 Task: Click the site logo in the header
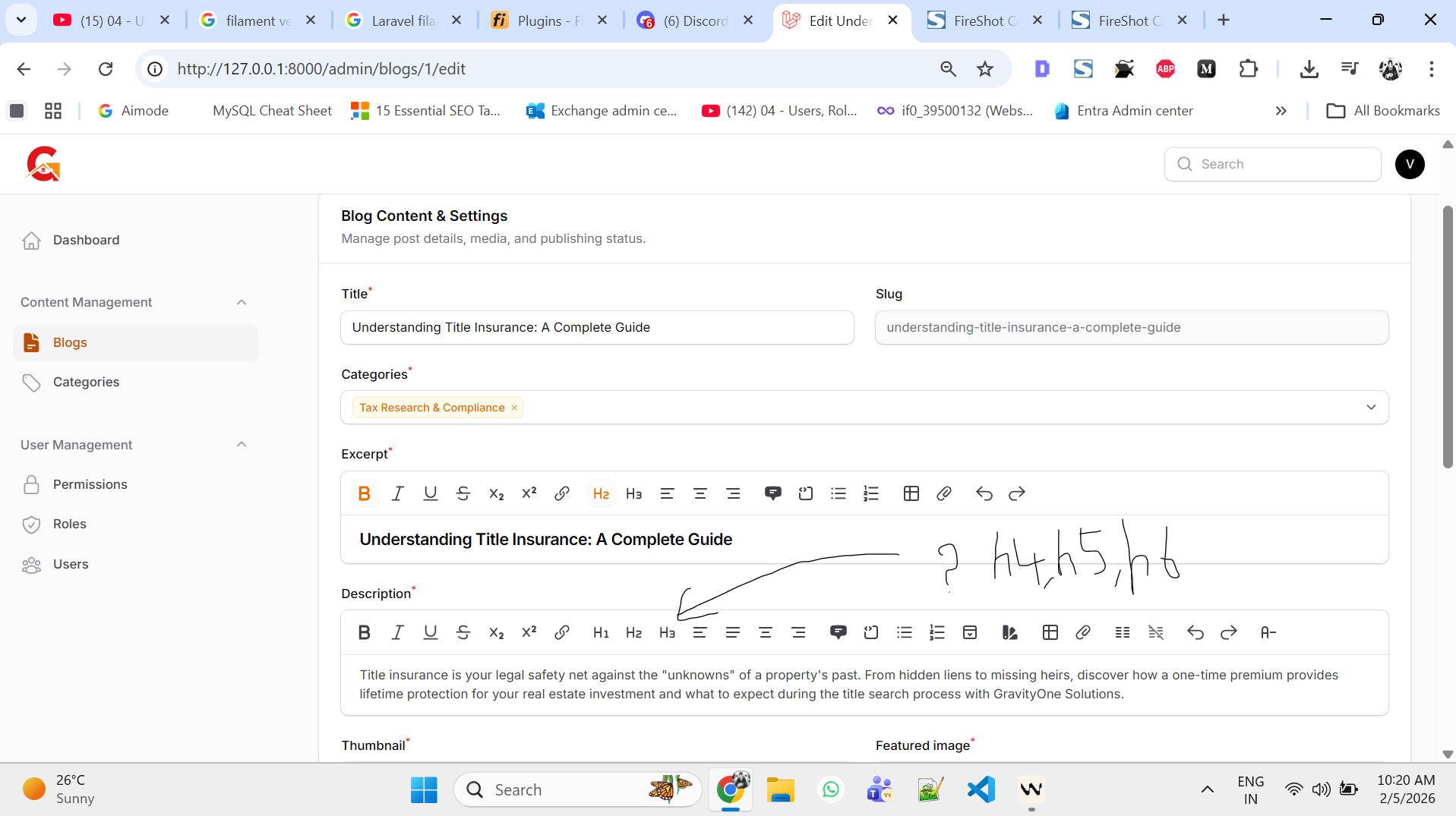click(43, 164)
